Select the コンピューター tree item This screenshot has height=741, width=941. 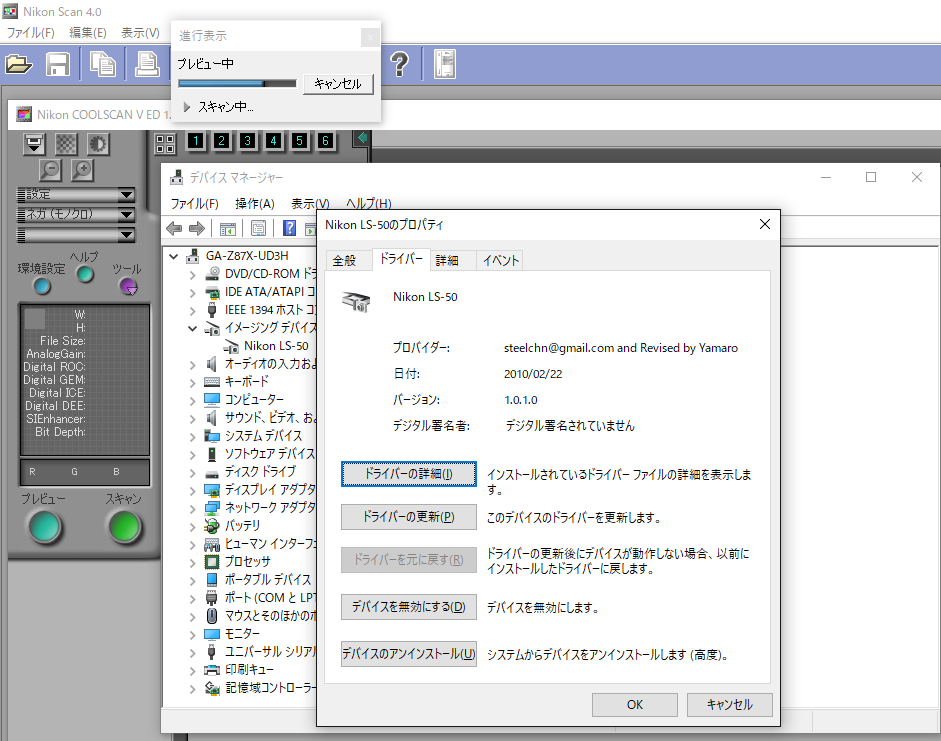pos(254,400)
